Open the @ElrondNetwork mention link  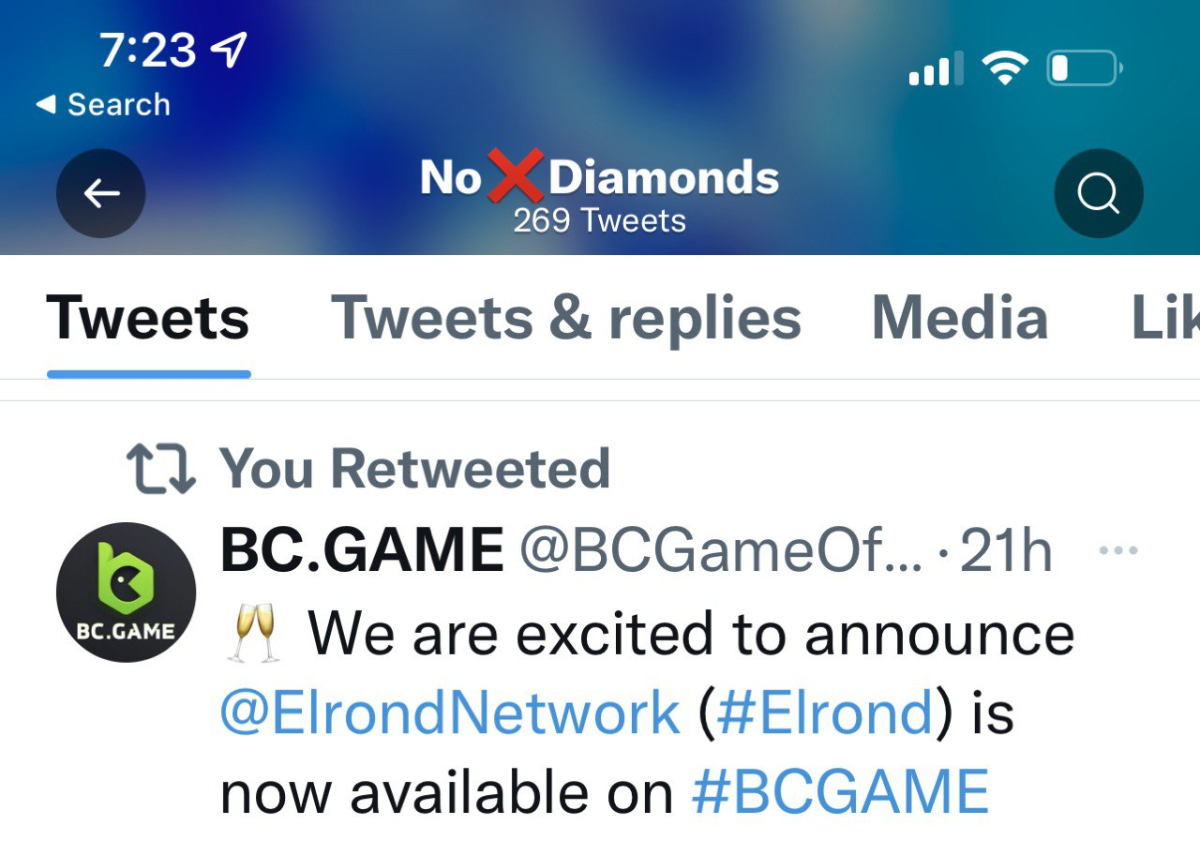(449, 714)
